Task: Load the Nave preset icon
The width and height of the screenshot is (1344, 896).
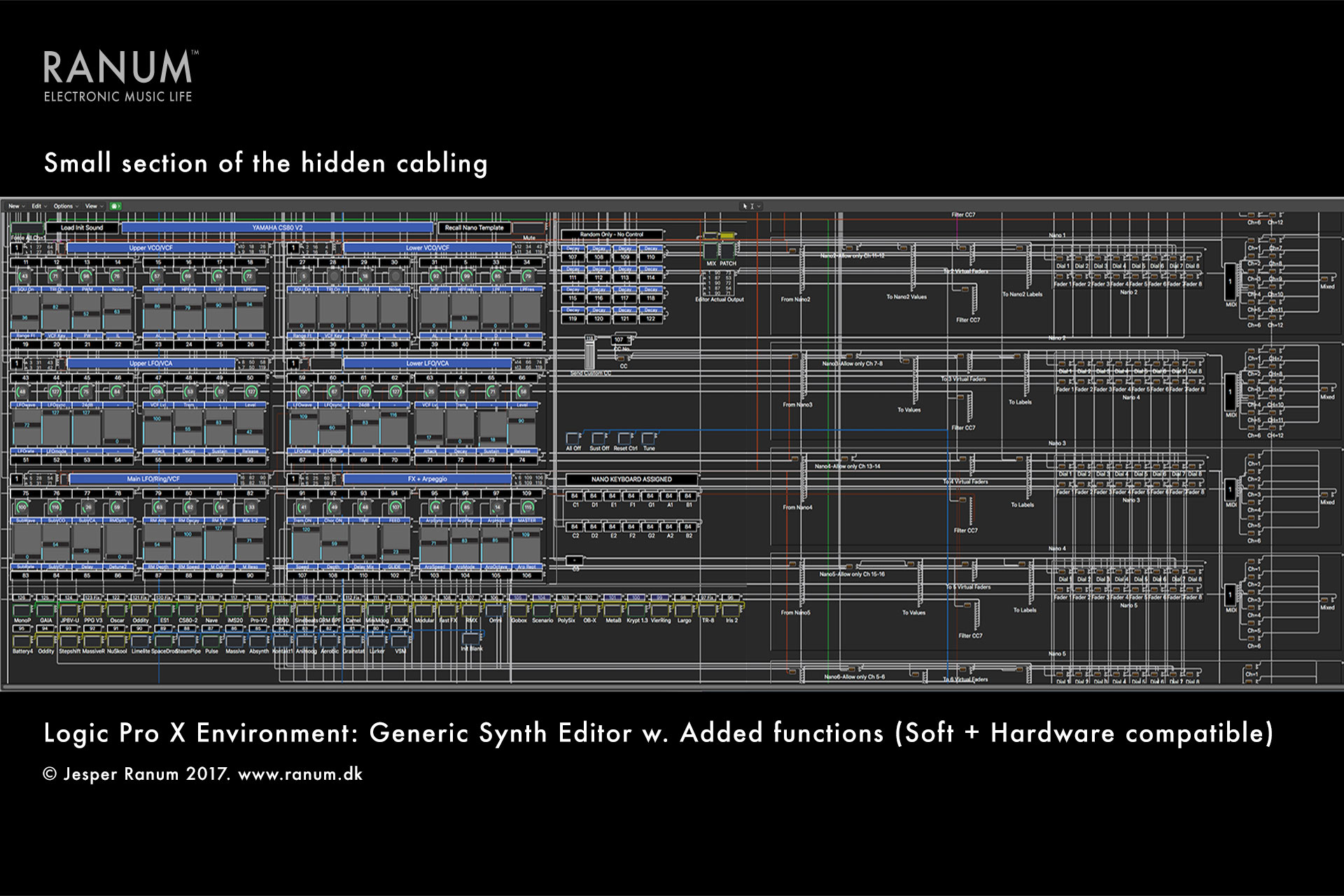Action: coord(211,610)
